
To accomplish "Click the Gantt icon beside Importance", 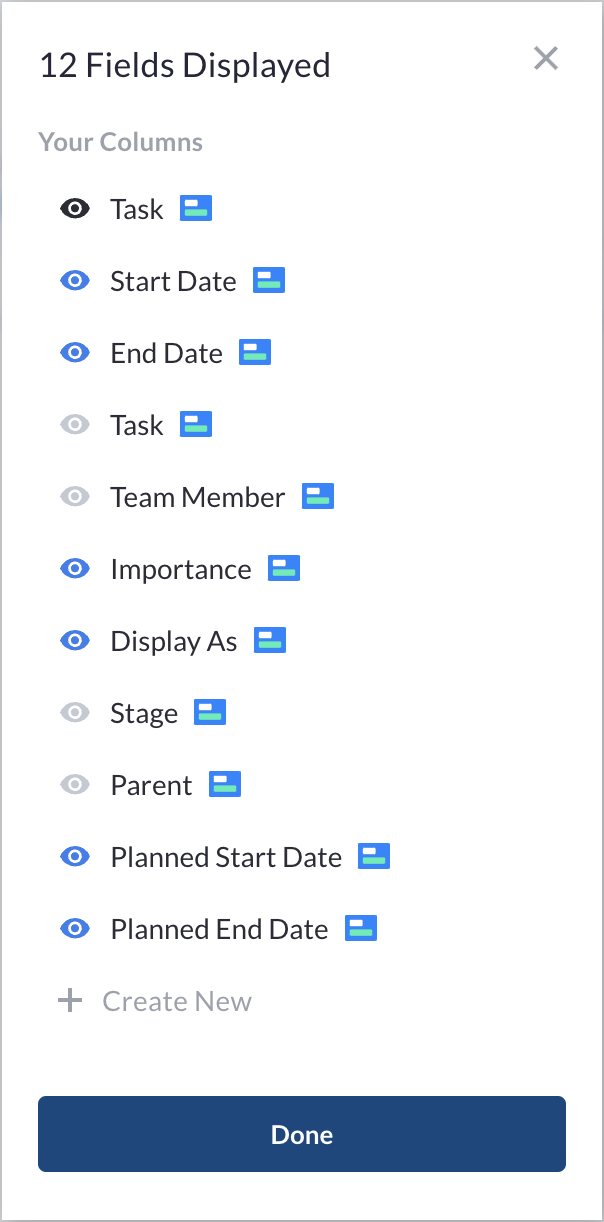I will 284,568.
